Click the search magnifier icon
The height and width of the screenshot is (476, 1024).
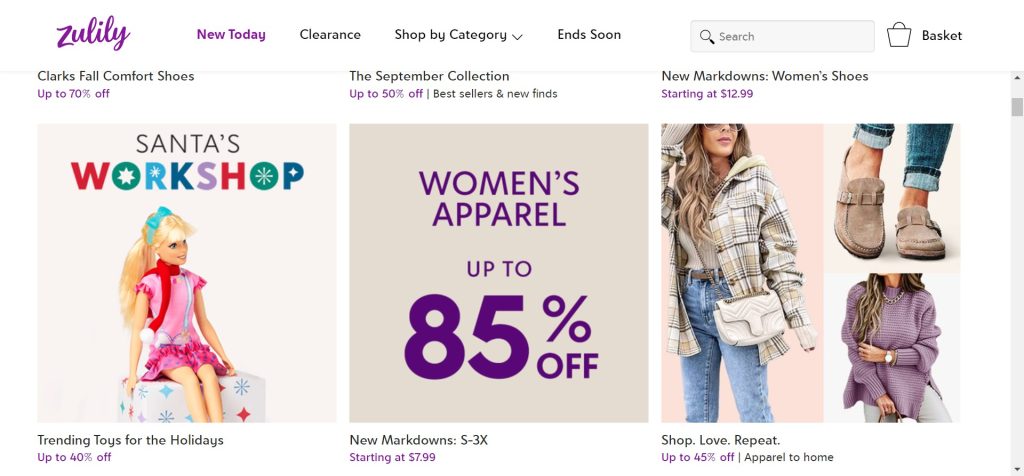pyautogui.click(x=707, y=36)
